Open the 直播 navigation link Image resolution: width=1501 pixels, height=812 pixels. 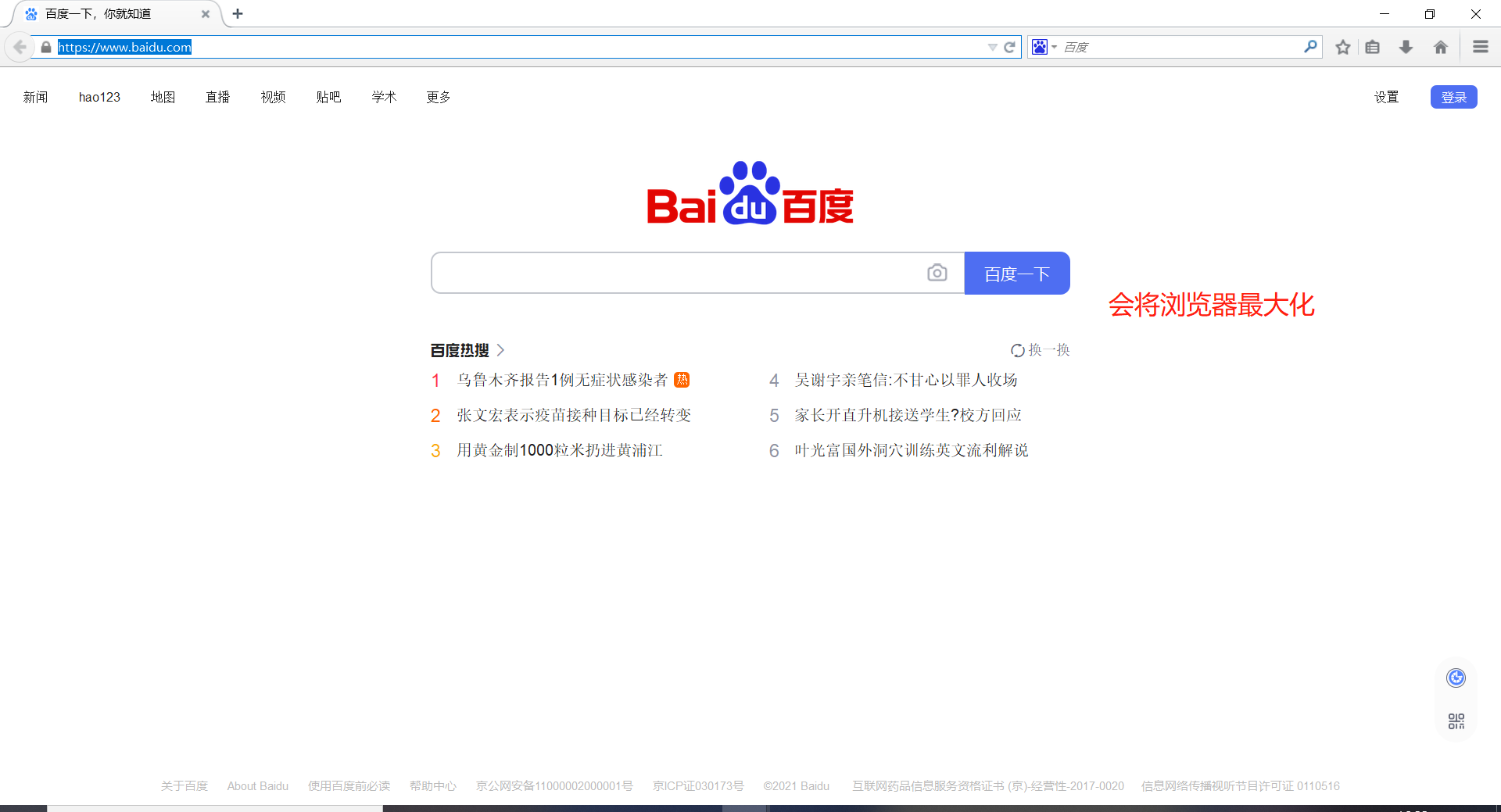[x=217, y=97]
